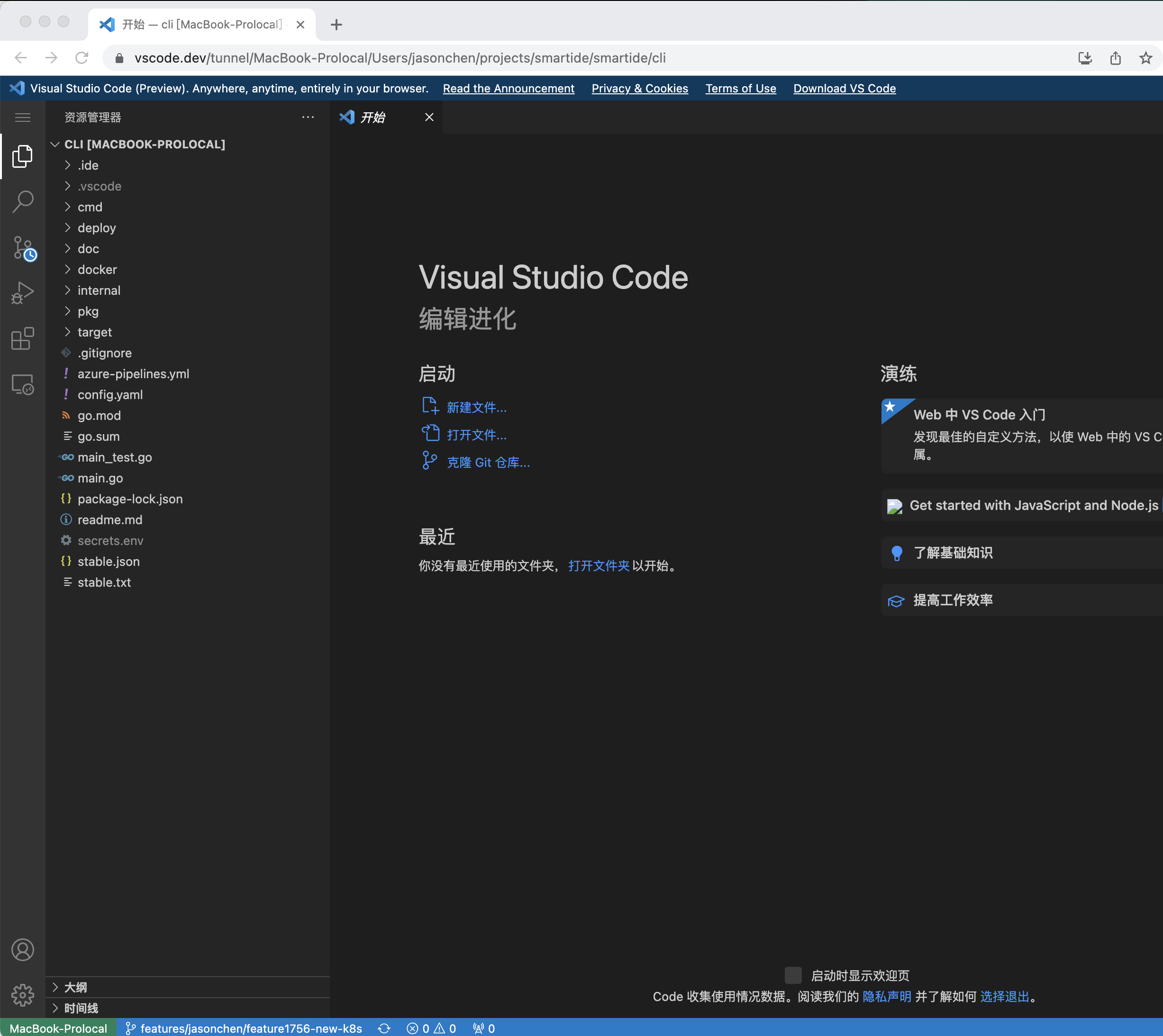Open the Explorer view in activity bar
Viewport: 1163px width, 1036px height.
[x=23, y=156]
